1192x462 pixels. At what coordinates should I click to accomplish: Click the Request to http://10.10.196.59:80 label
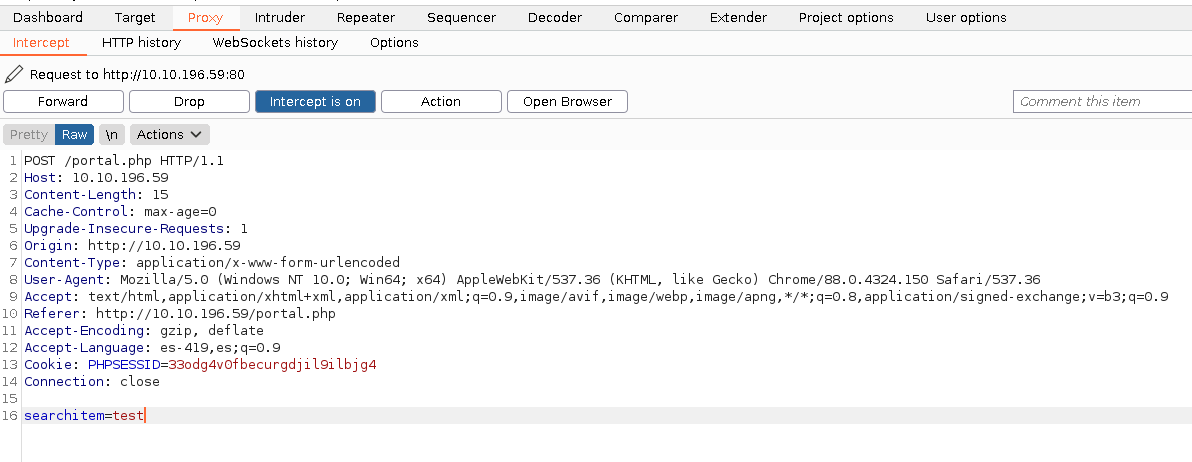click(x=137, y=74)
